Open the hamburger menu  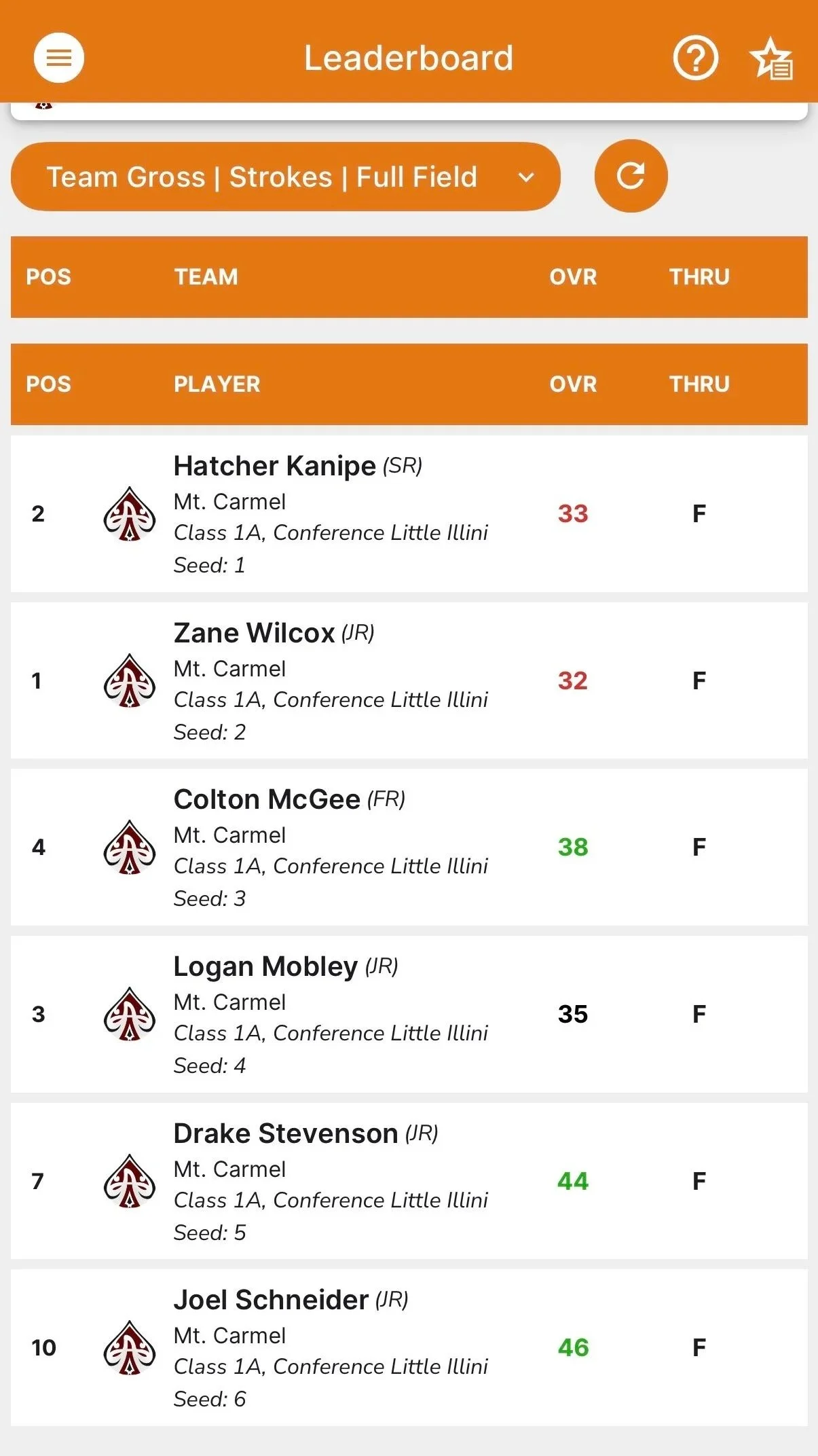pos(59,58)
